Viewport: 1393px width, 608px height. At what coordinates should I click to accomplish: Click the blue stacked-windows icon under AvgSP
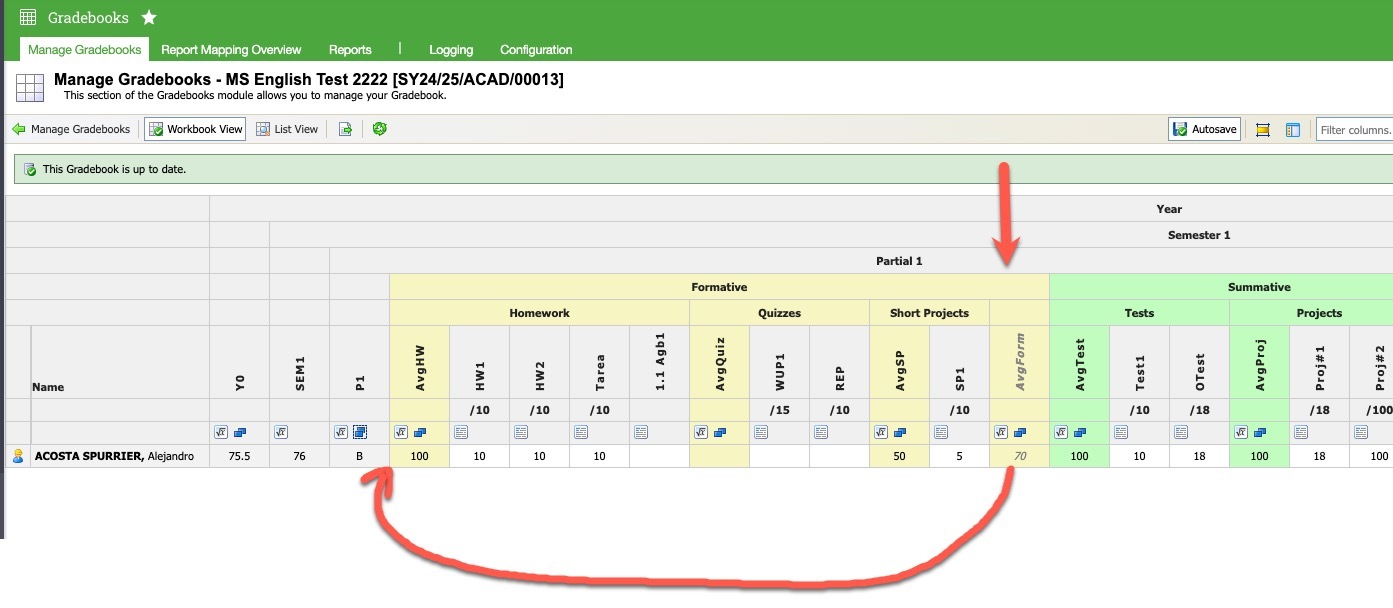(x=900, y=432)
